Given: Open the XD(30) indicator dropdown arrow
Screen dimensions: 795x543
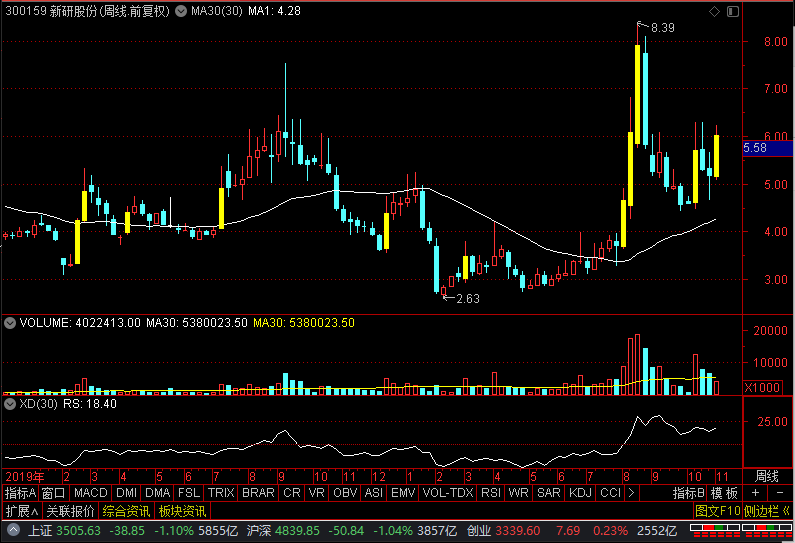Looking at the screenshot, I should [9, 404].
